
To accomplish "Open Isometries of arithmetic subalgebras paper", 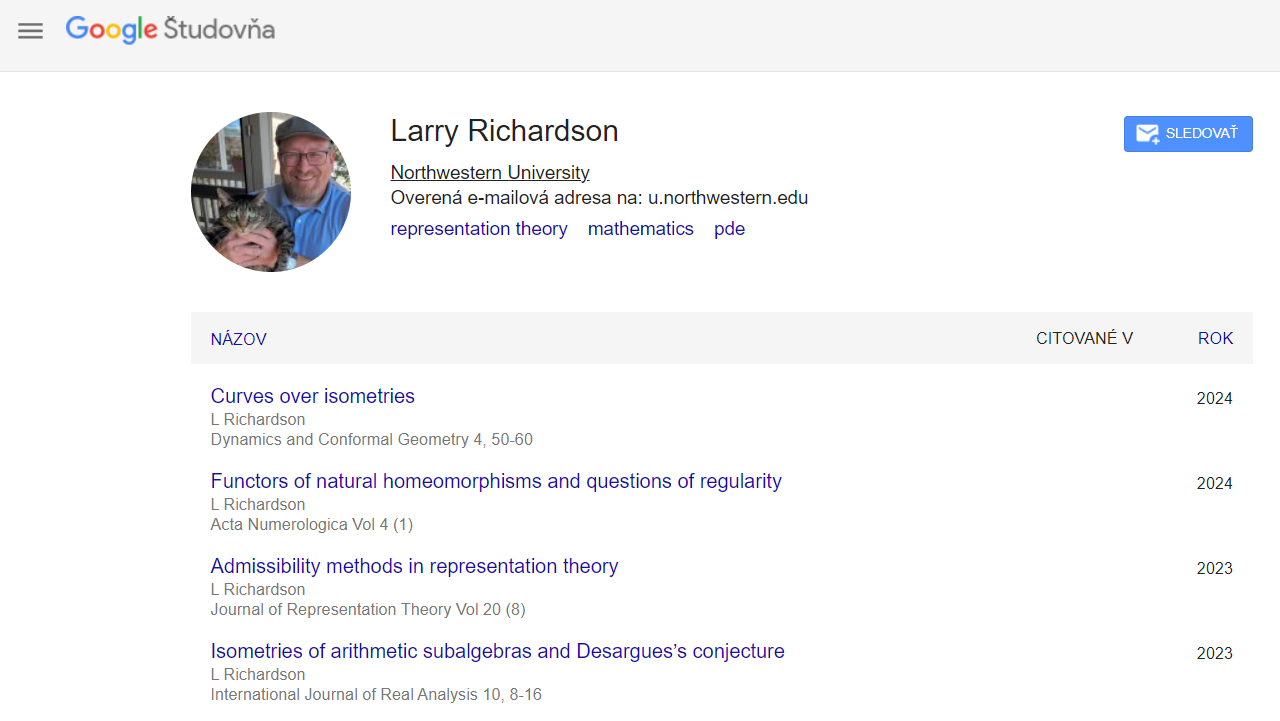I will [497, 651].
